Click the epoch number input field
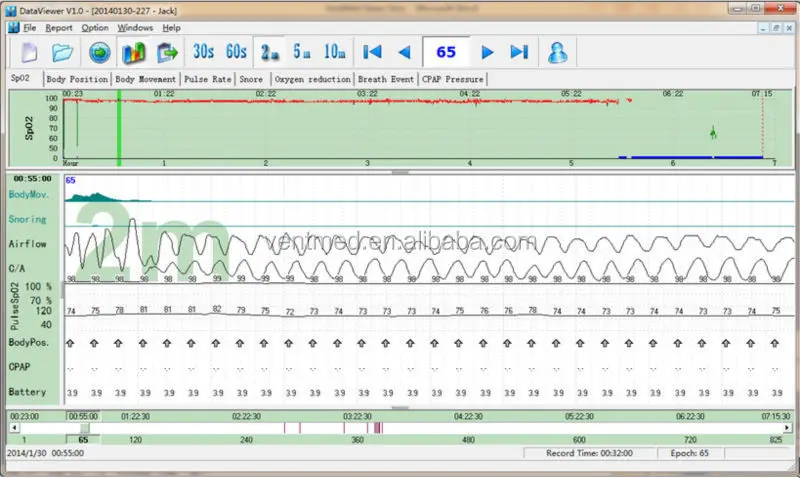800x478 pixels. [x=446, y=52]
